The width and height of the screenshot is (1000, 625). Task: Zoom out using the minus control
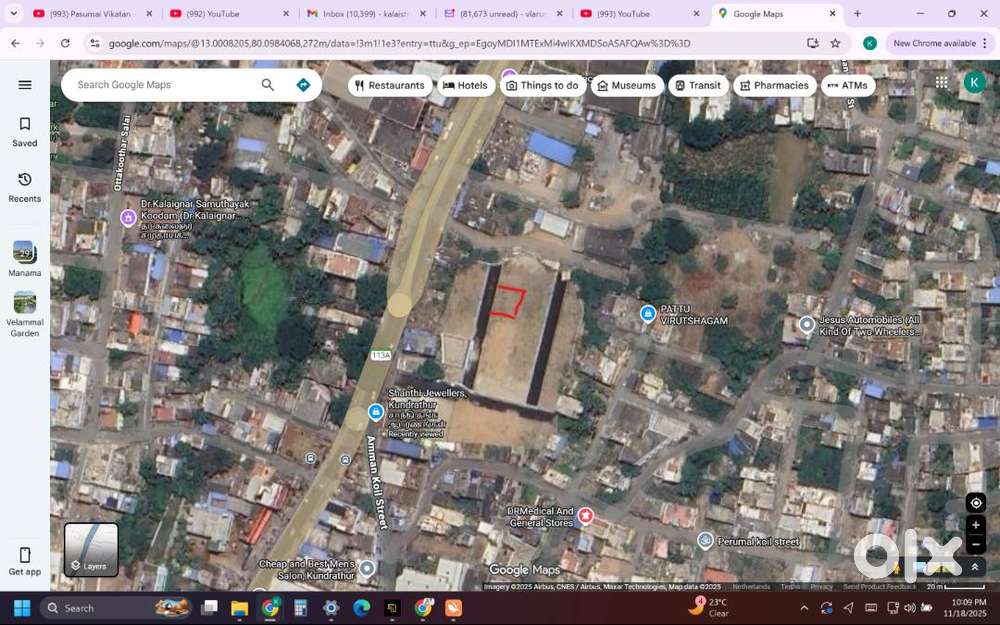976,545
